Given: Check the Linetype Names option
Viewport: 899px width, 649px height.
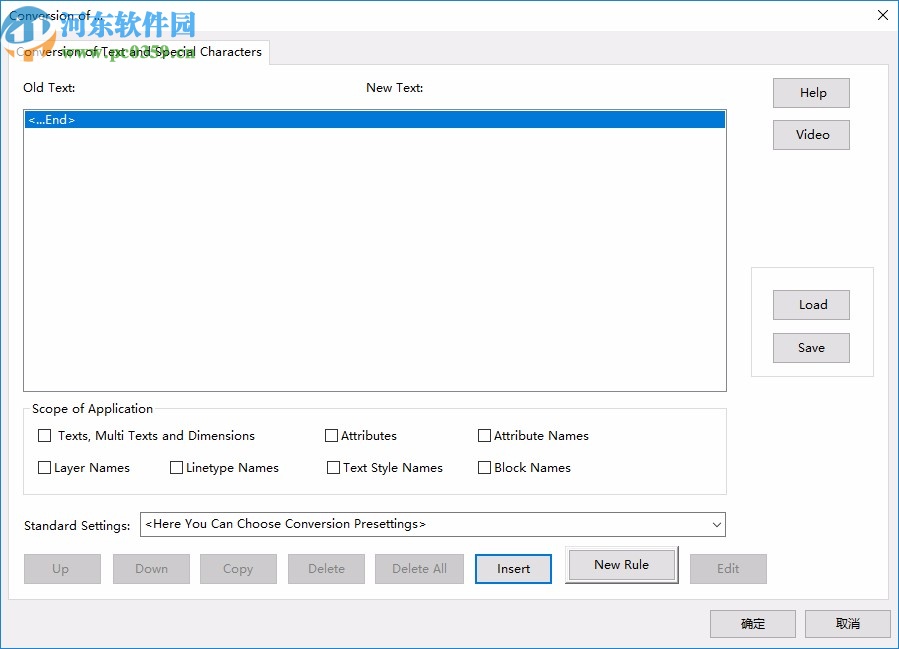Looking at the screenshot, I should 176,467.
